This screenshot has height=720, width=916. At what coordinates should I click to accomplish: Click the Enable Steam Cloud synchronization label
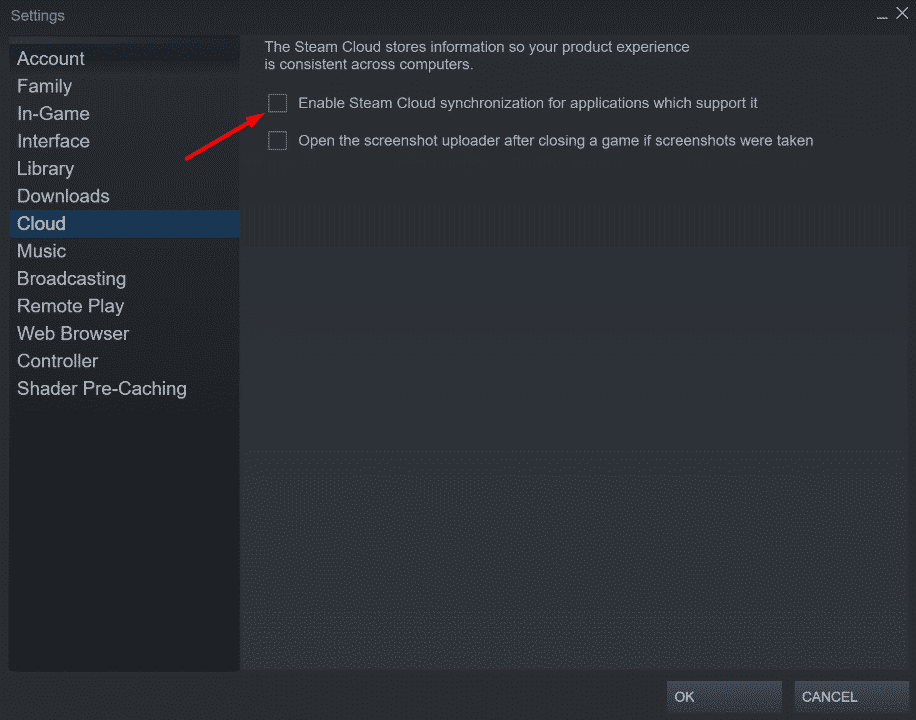click(528, 103)
